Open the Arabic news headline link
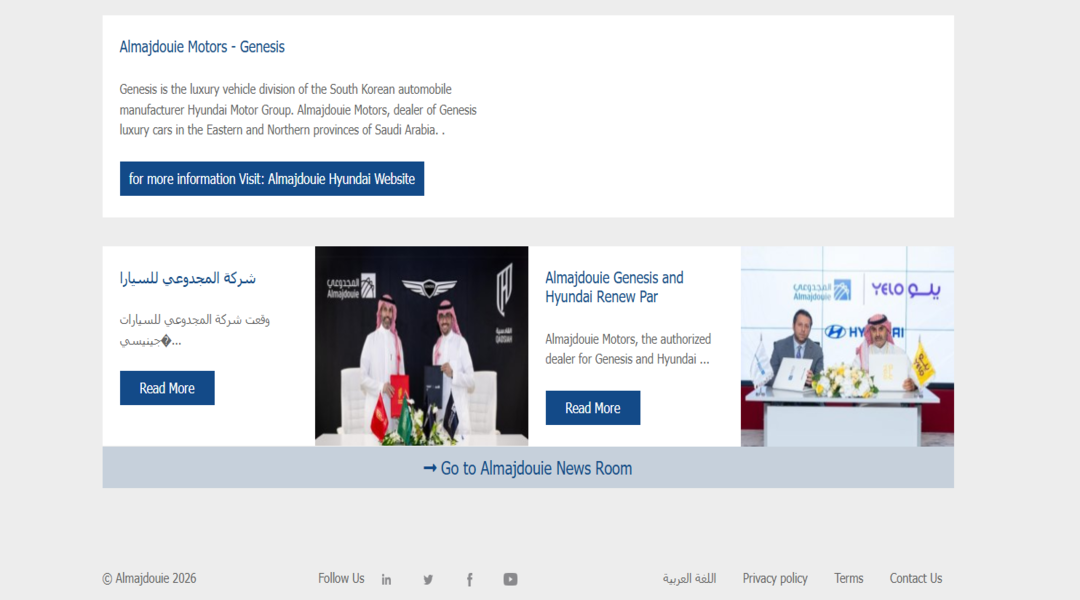This screenshot has height=600, width=1080. [x=188, y=278]
